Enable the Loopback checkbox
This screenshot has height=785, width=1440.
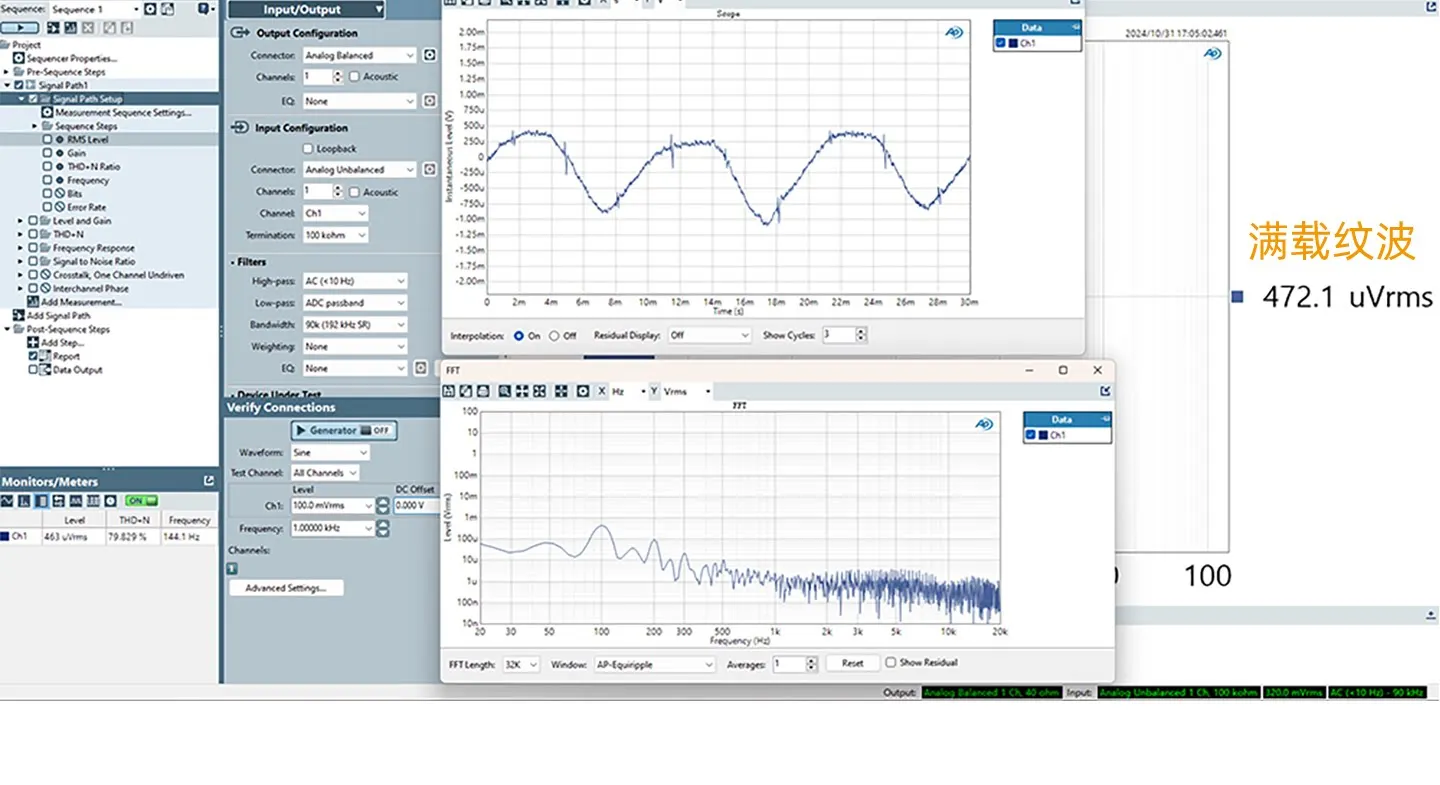(308, 148)
